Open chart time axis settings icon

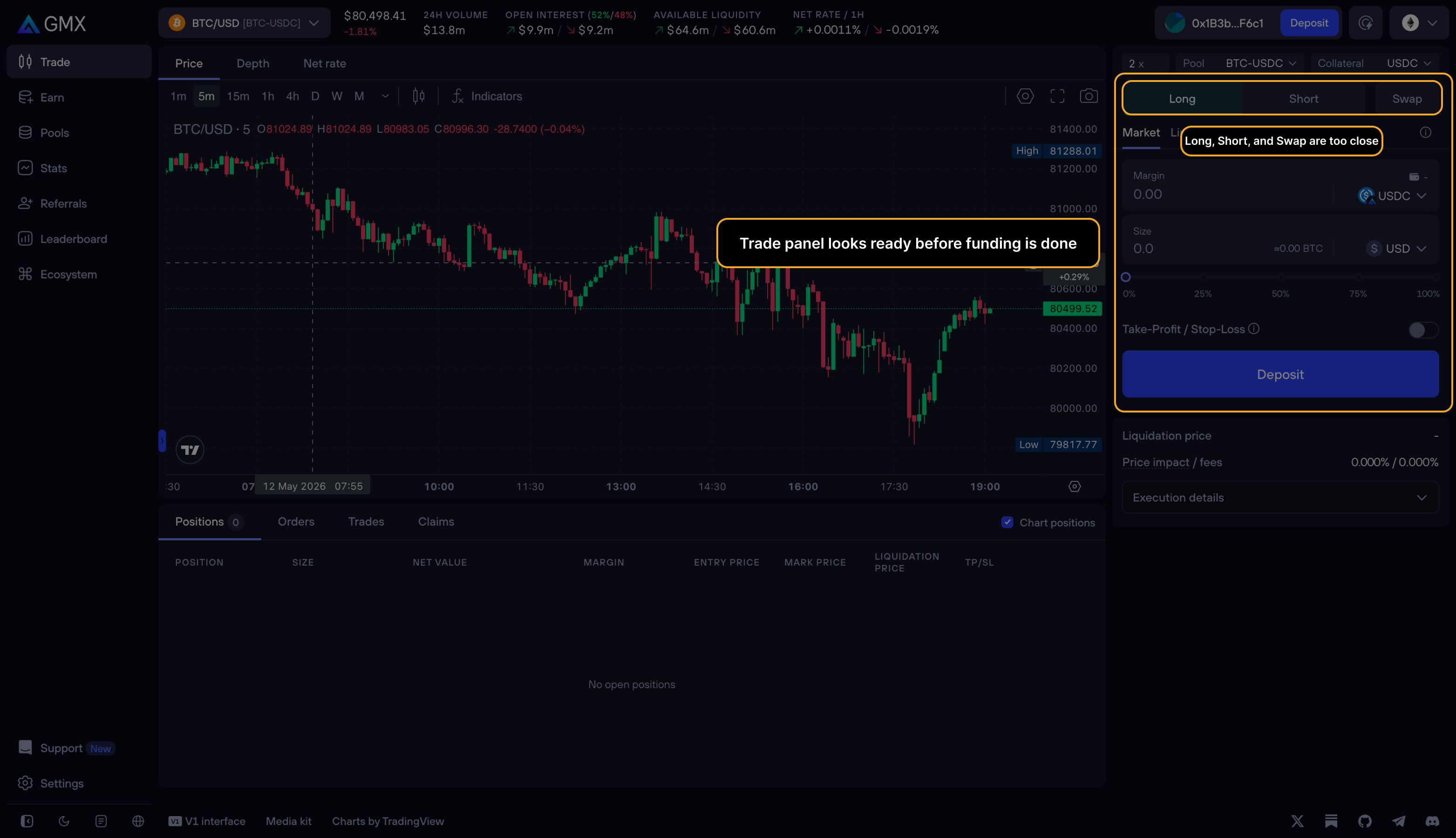point(1074,487)
